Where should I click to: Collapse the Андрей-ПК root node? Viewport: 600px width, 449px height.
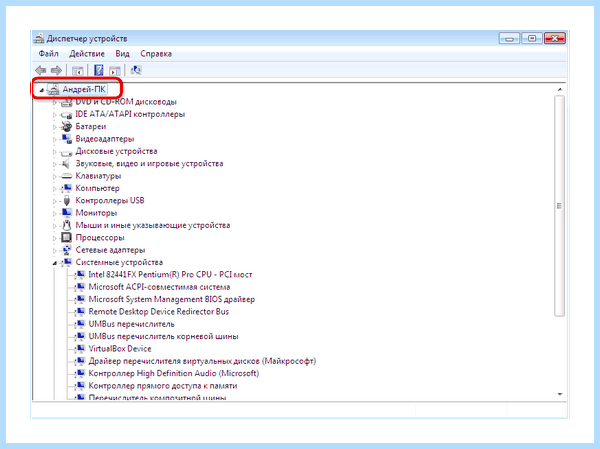point(41,90)
